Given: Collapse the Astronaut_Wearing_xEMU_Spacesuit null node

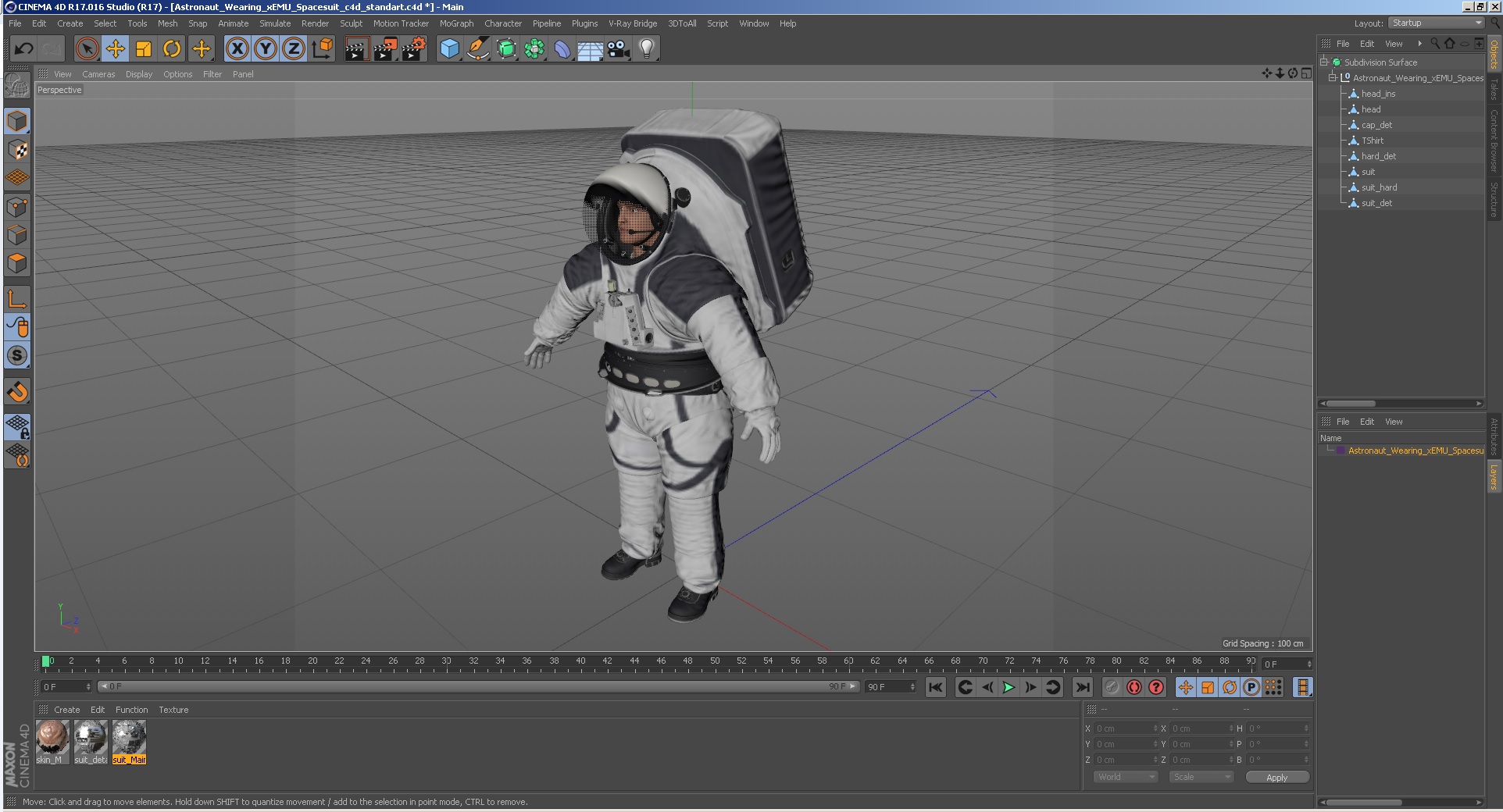Looking at the screenshot, I should coord(1333,77).
